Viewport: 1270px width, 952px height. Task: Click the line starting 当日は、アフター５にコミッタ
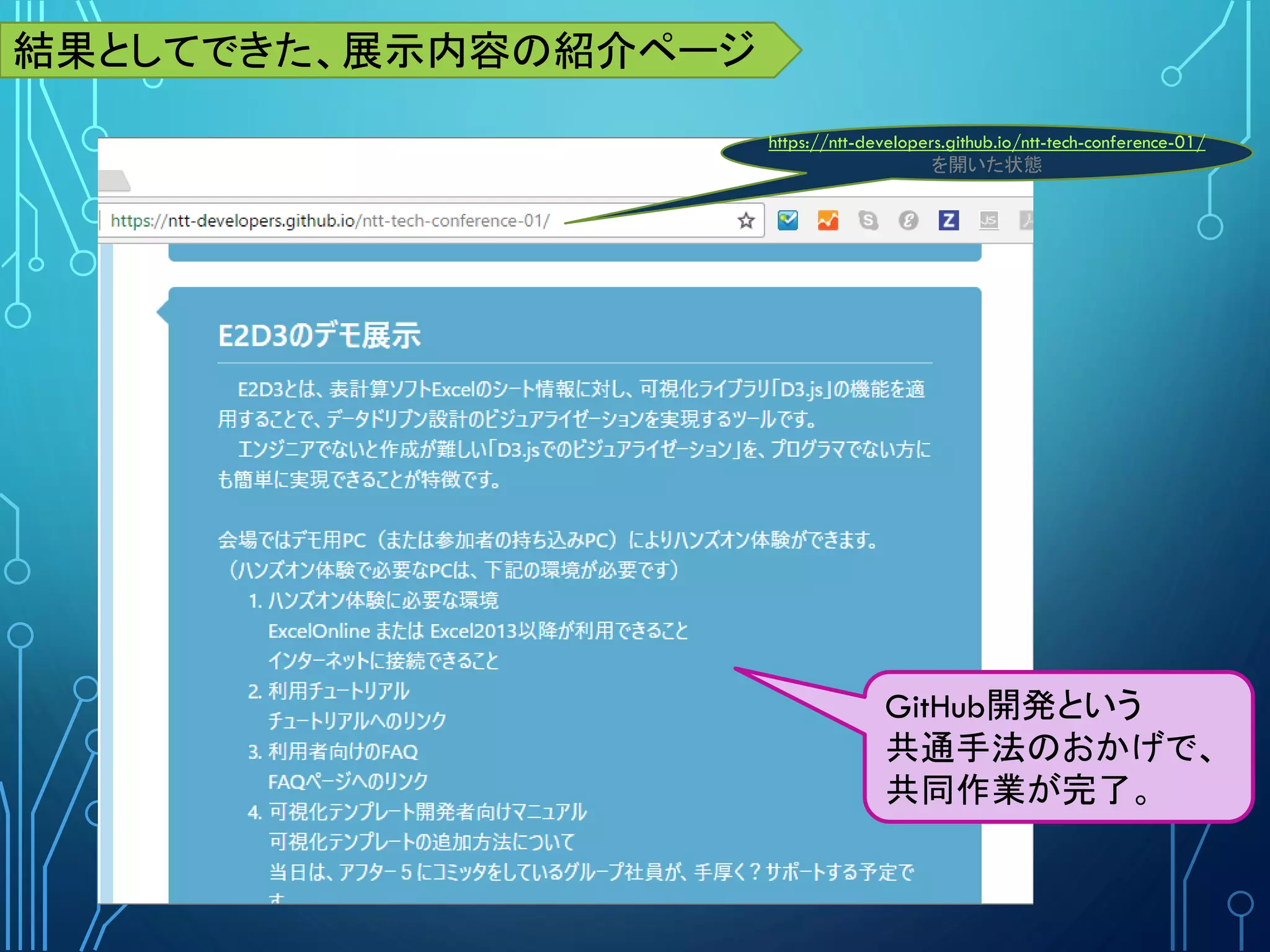tap(591, 872)
